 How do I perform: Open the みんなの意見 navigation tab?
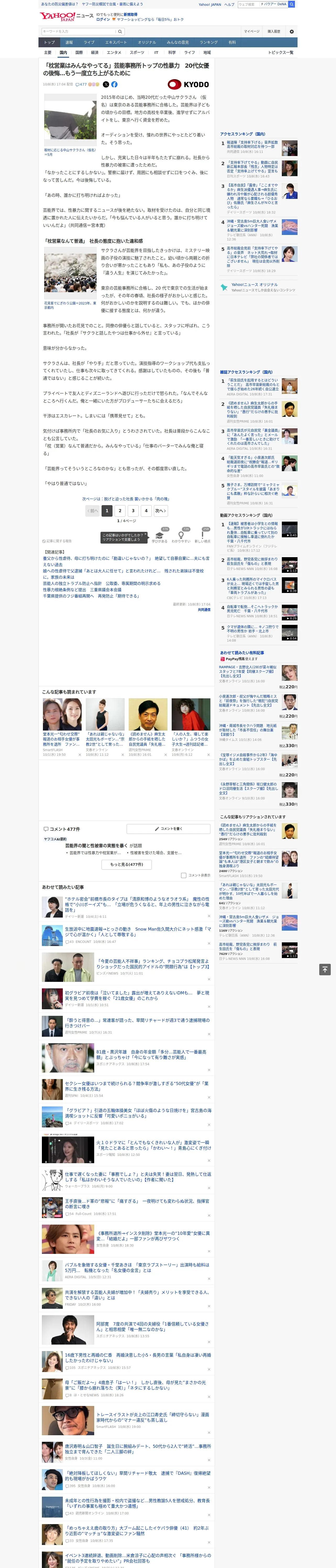(x=177, y=43)
